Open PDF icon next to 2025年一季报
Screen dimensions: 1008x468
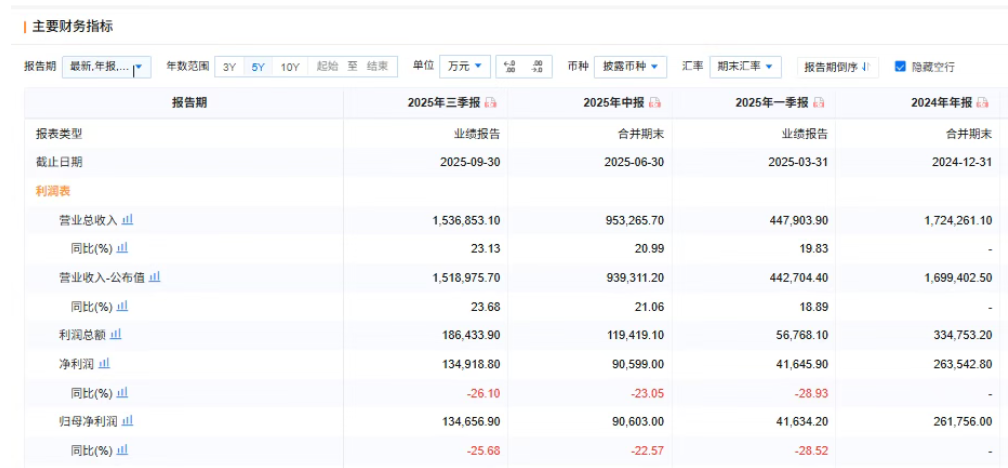[818, 103]
